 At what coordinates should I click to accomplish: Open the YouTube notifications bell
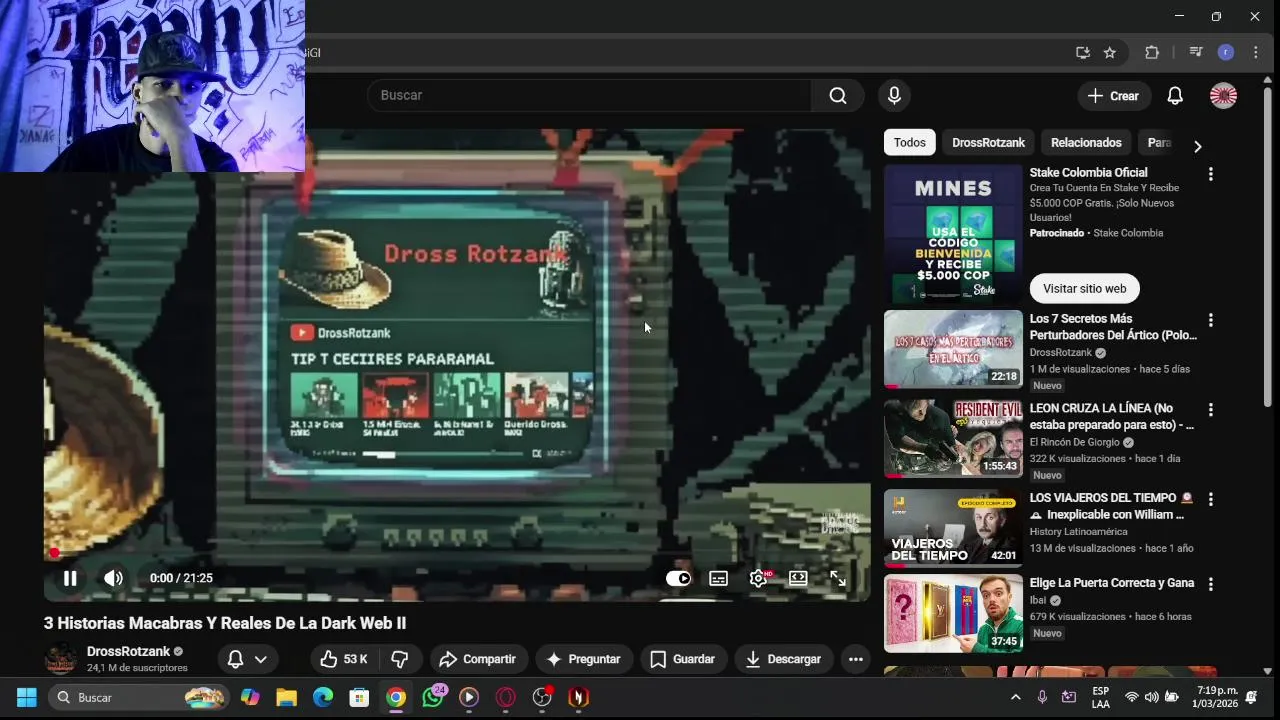point(1175,96)
